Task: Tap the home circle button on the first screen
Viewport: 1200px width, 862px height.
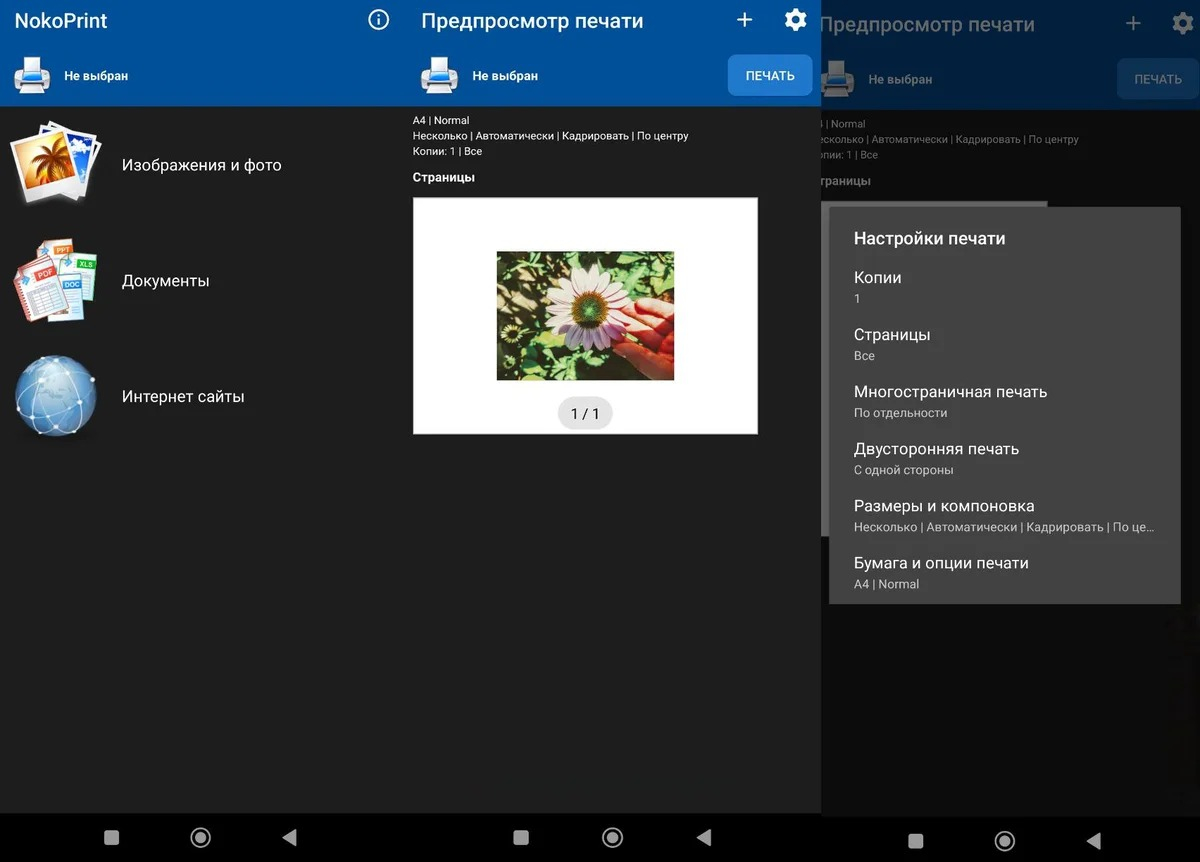Action: point(200,838)
